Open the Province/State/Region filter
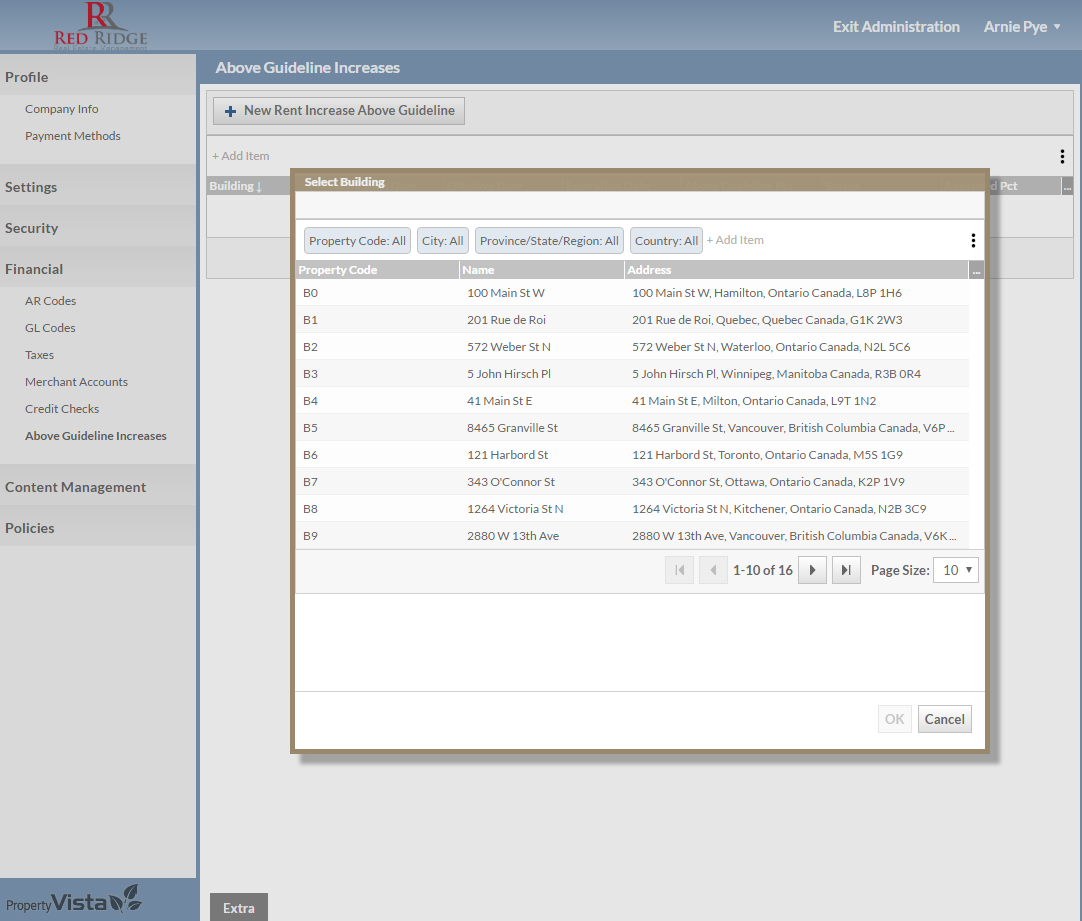The width and height of the screenshot is (1082, 921). [549, 241]
